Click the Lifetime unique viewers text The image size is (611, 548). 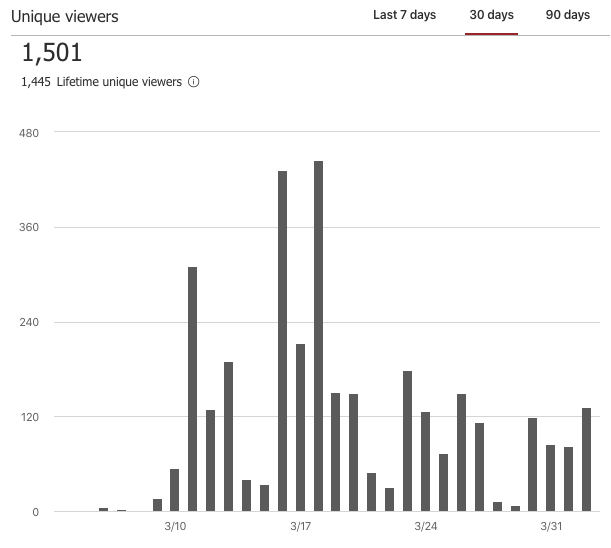coord(119,82)
